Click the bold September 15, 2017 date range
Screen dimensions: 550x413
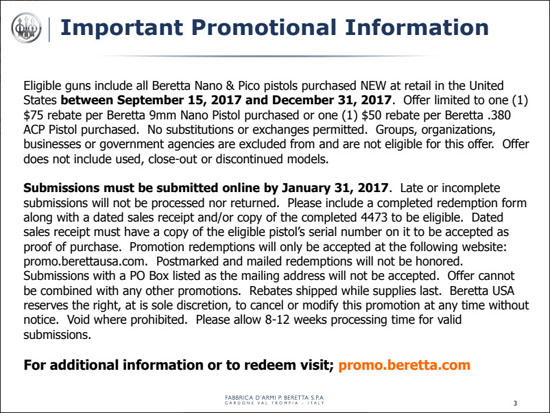(226, 100)
